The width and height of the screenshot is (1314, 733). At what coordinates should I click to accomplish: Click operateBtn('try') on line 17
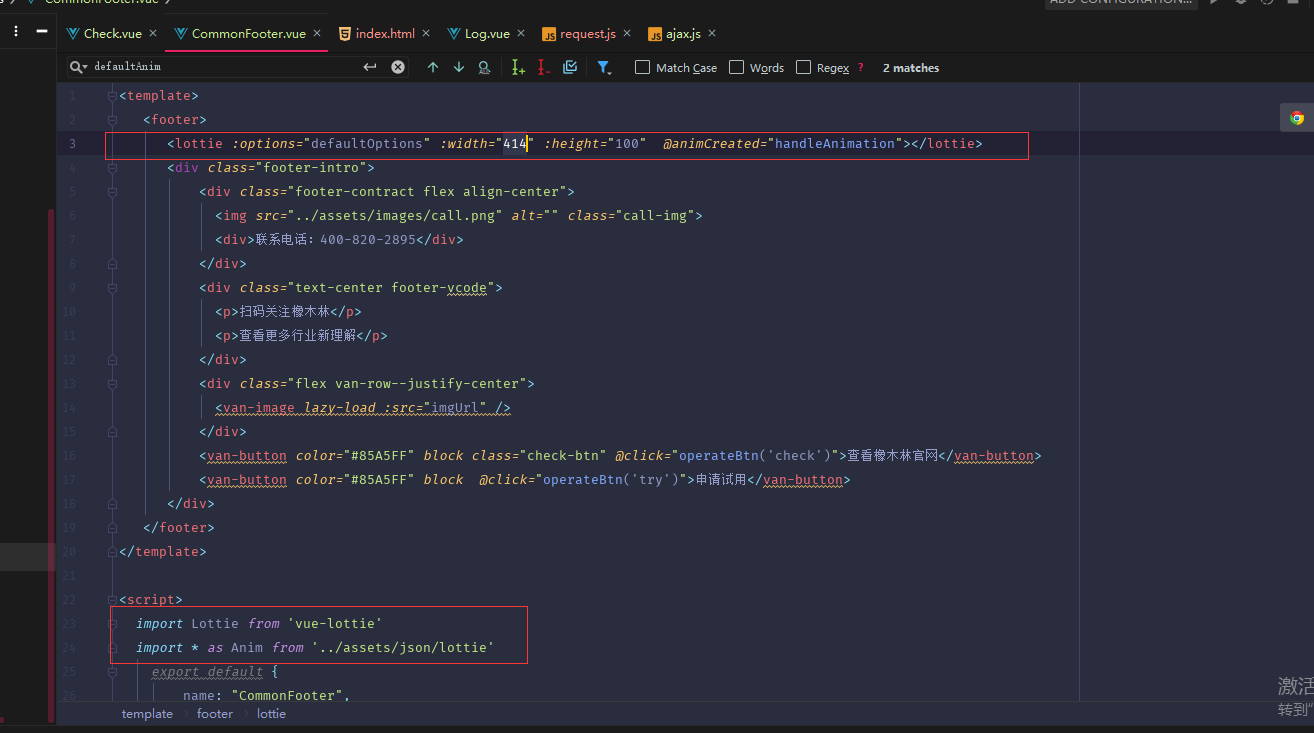(611, 480)
